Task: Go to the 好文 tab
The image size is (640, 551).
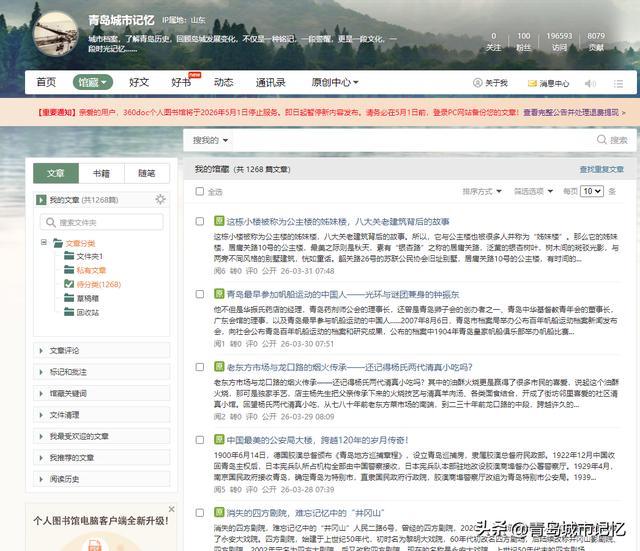Action: pos(139,82)
